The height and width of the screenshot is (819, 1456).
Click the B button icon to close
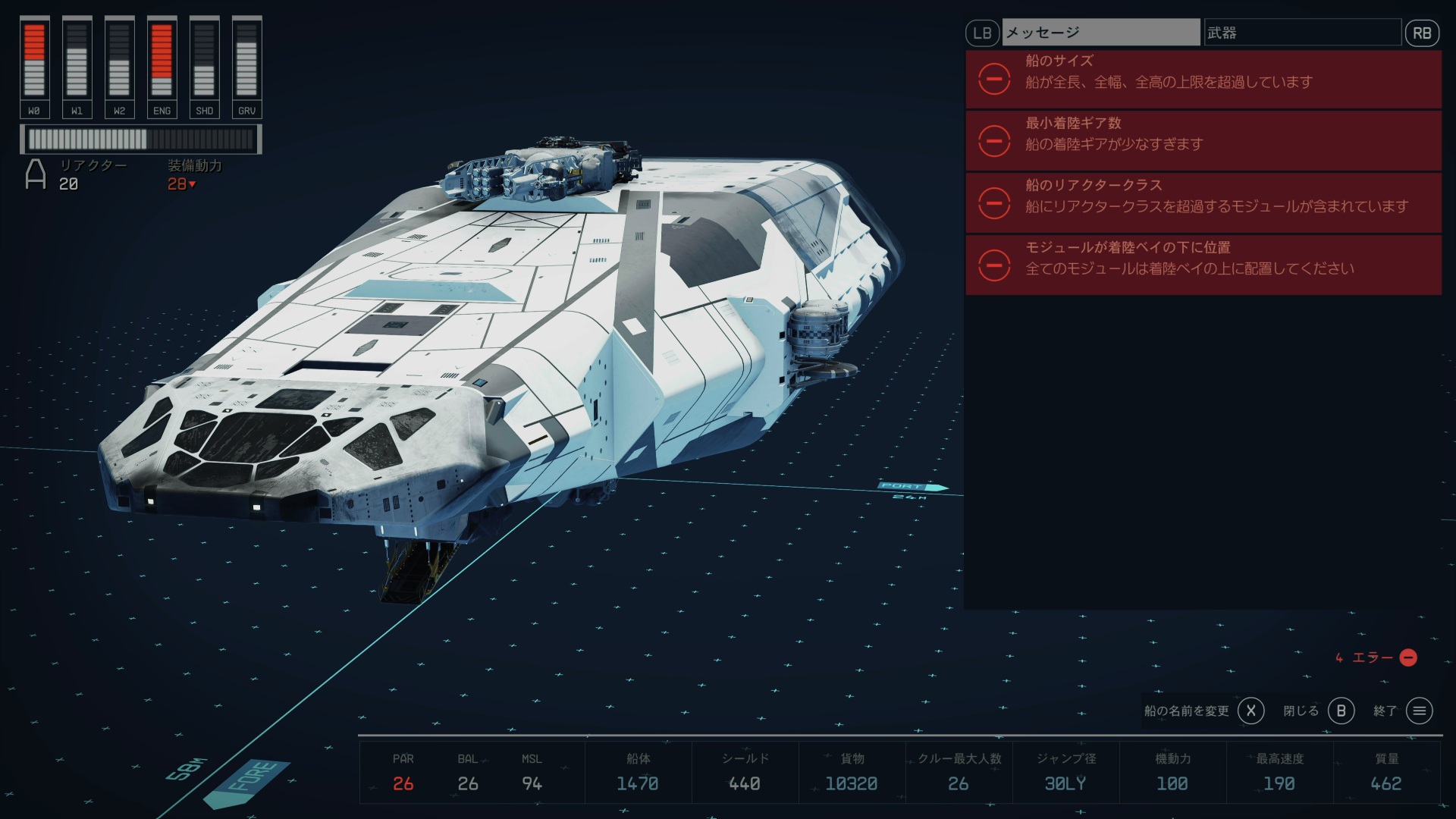[1341, 711]
